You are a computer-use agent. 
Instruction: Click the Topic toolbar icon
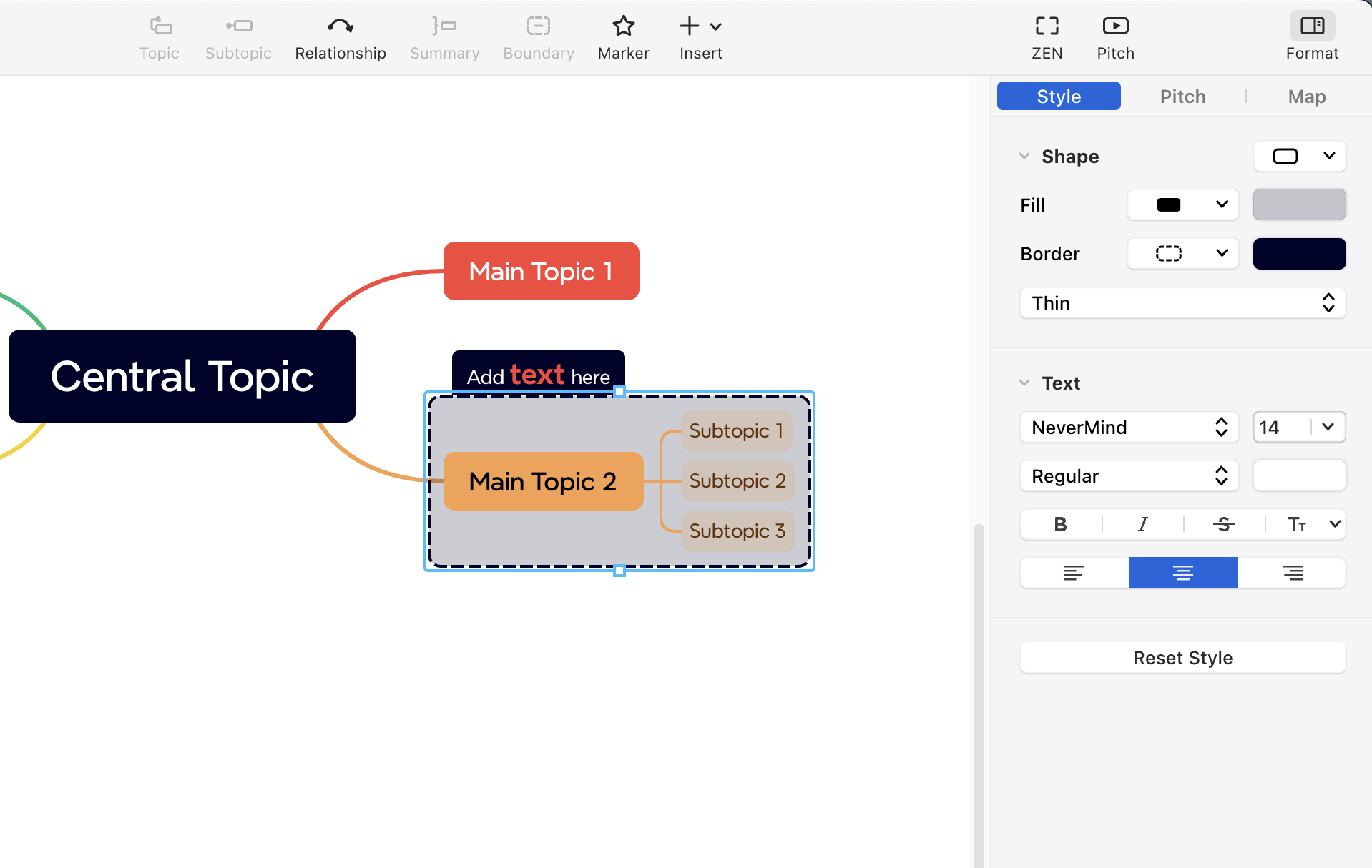point(160,26)
